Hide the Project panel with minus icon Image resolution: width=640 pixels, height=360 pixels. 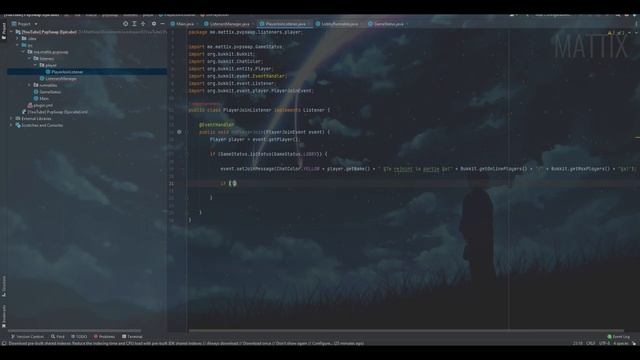tap(162, 24)
